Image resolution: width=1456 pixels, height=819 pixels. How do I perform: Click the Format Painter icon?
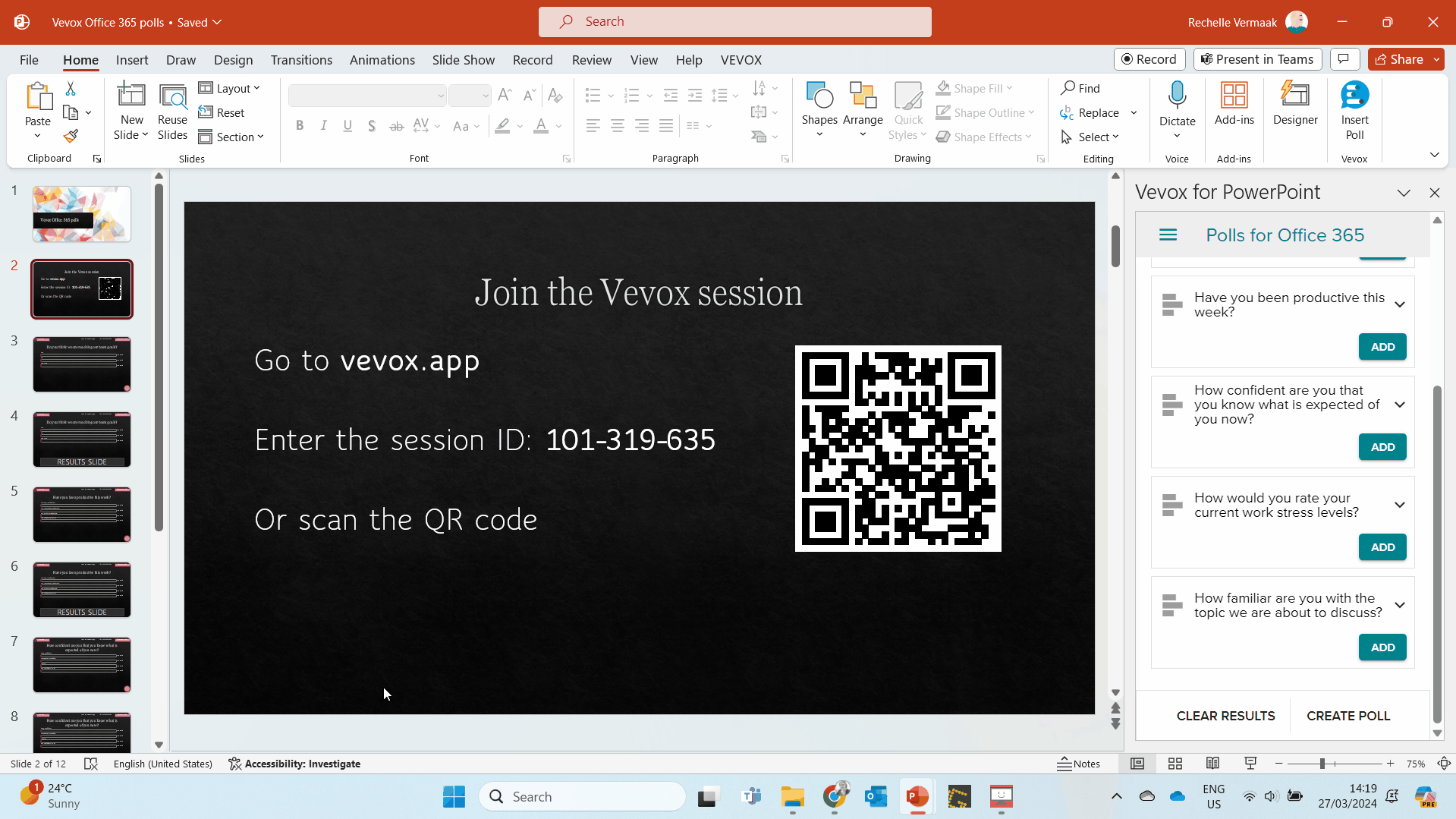(71, 136)
